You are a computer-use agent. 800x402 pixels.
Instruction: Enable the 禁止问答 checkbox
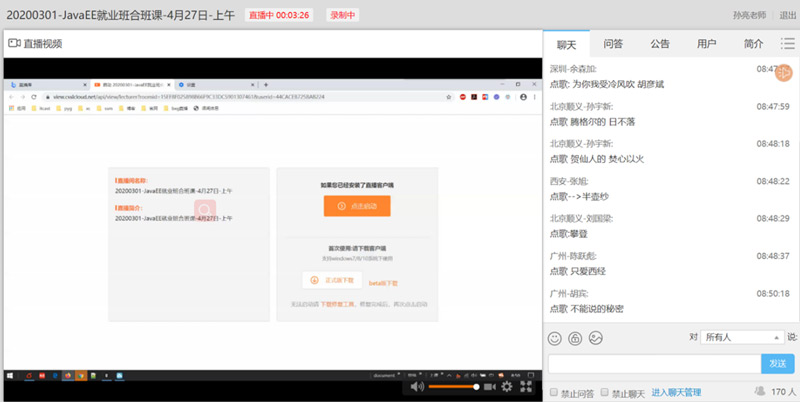point(555,393)
